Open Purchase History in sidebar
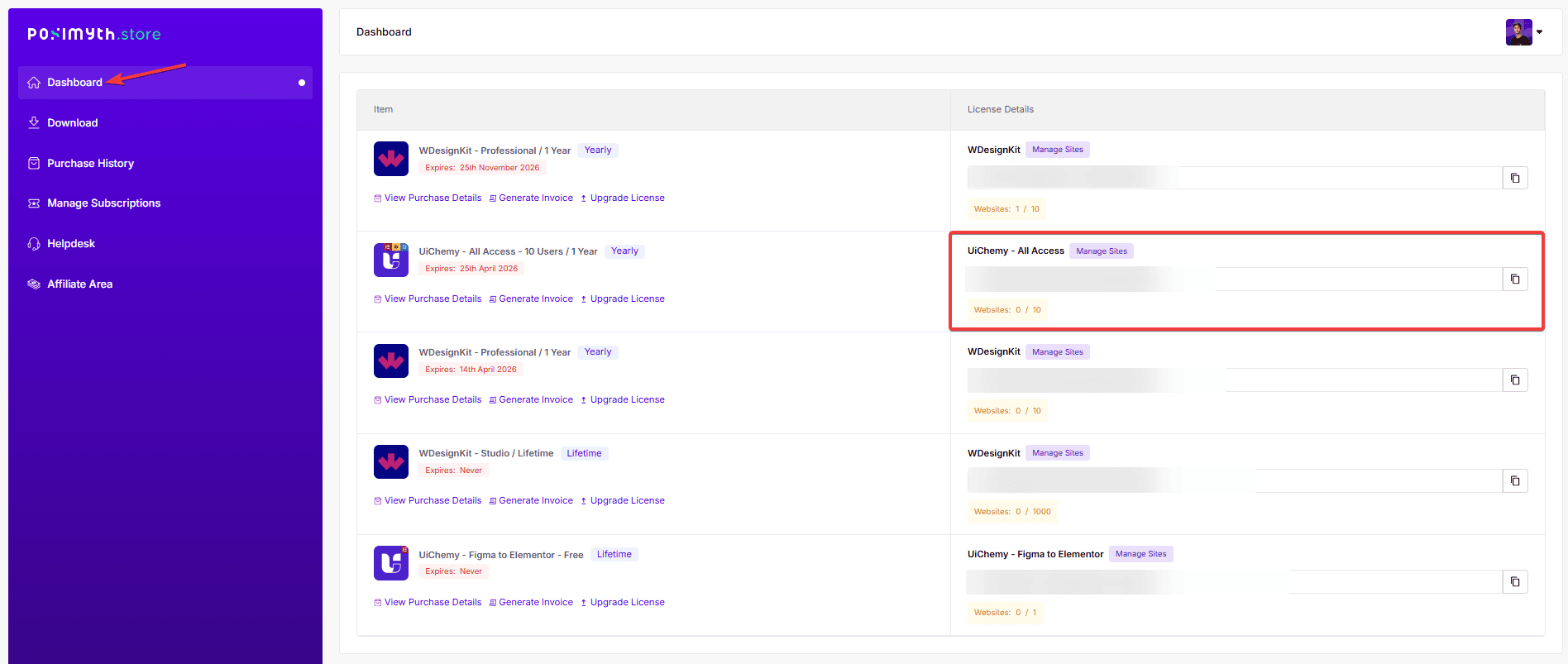Viewport: 1568px width, 664px height. pyautogui.click(x=90, y=163)
